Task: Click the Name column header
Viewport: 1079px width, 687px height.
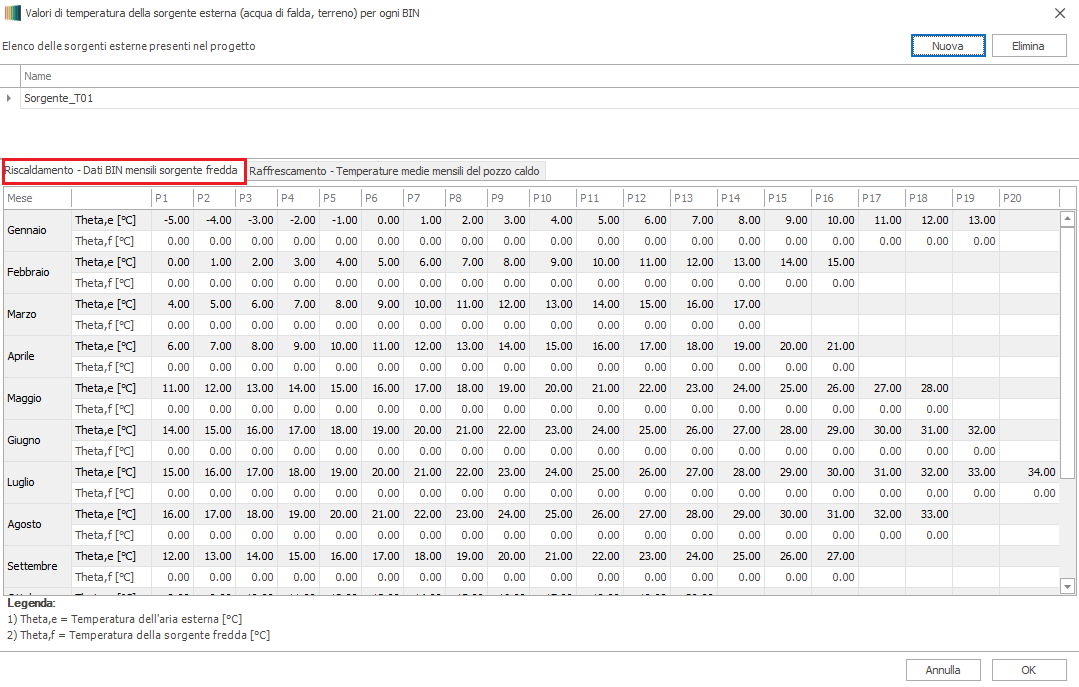Action: (38, 76)
